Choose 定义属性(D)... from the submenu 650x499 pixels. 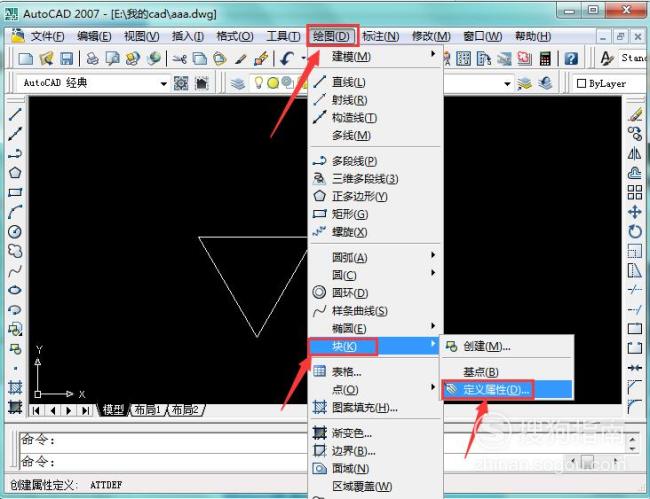(x=507, y=390)
